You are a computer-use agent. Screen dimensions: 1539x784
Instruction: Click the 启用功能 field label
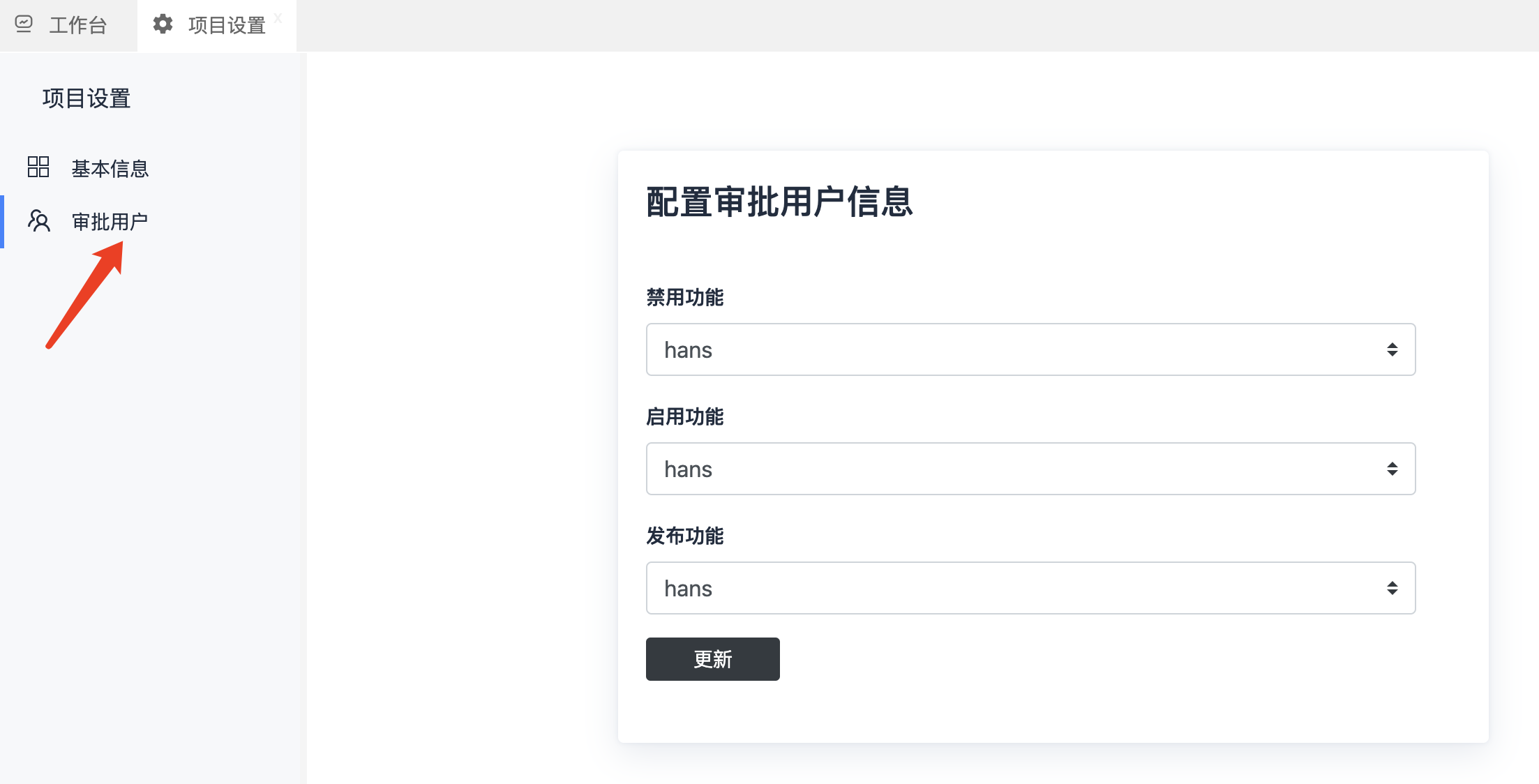click(684, 416)
